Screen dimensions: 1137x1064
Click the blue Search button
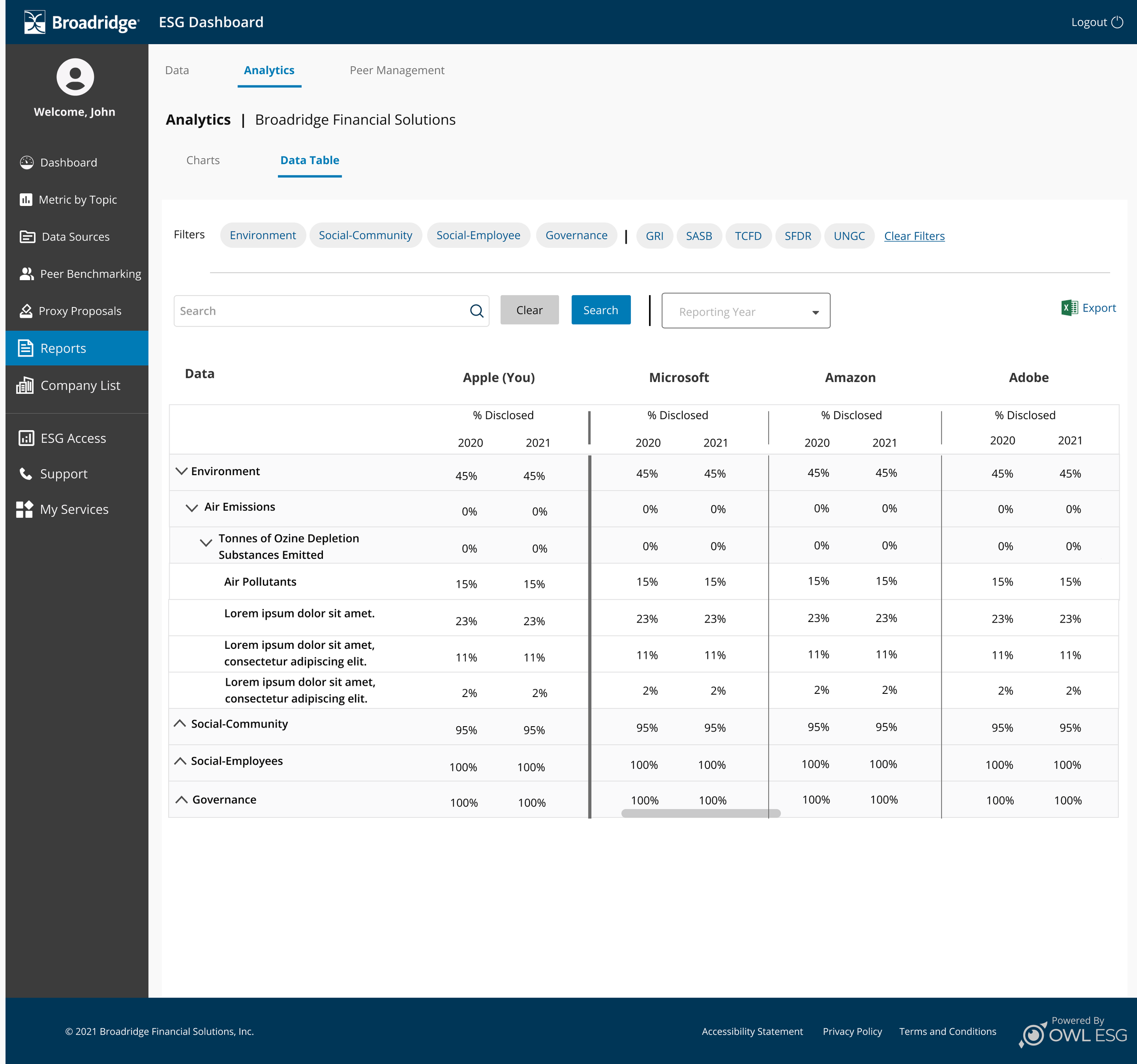click(x=600, y=310)
